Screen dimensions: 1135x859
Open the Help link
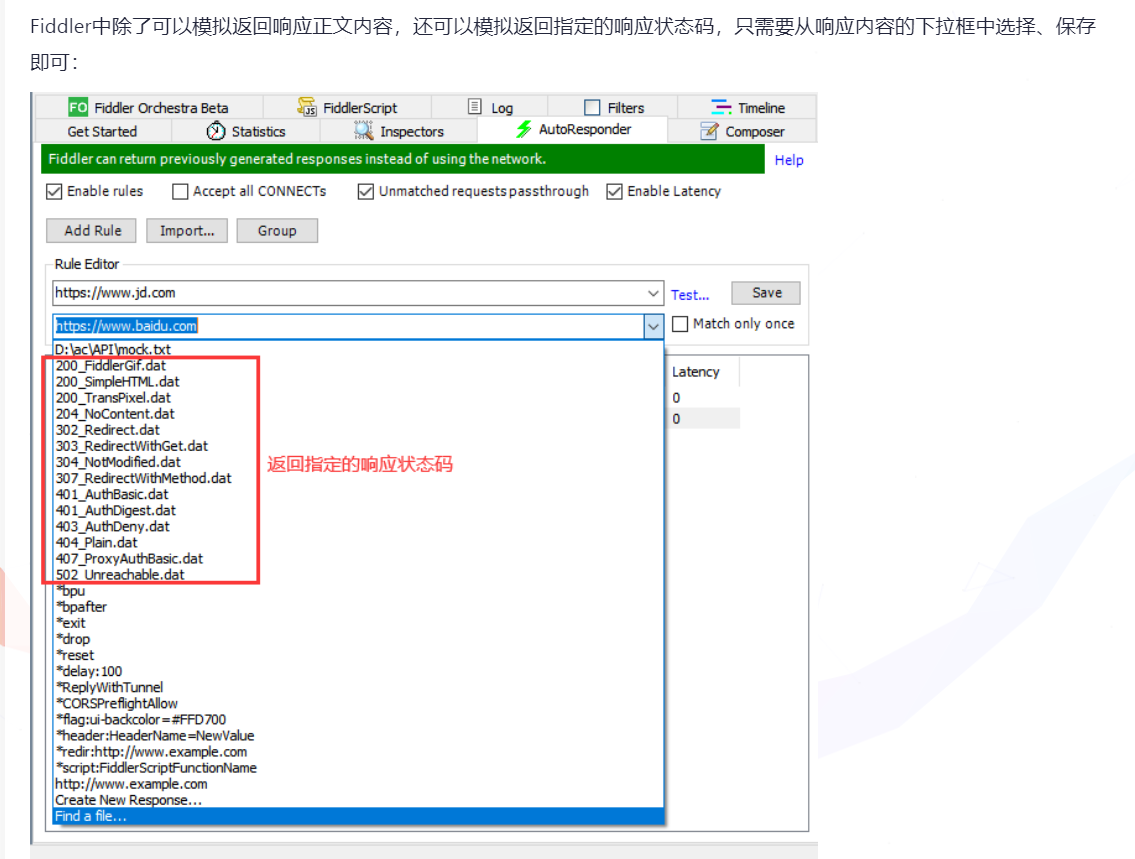point(789,160)
